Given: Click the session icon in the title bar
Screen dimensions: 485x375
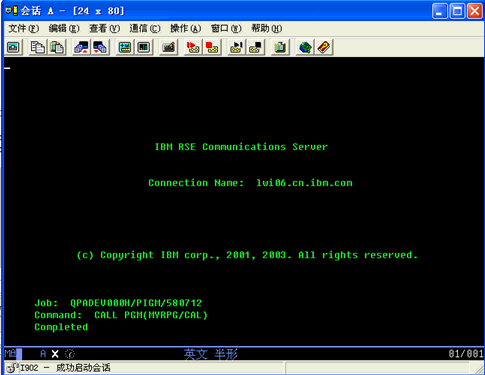Looking at the screenshot, I should click(11, 11).
